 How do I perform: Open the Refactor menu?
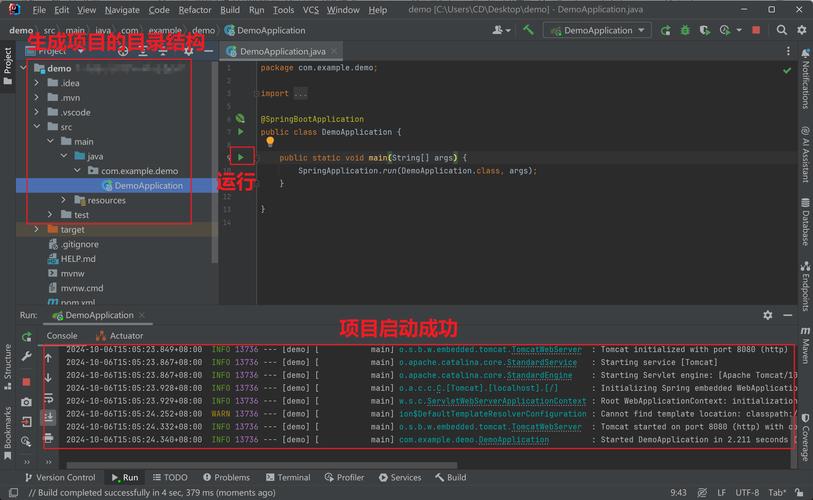click(x=195, y=10)
